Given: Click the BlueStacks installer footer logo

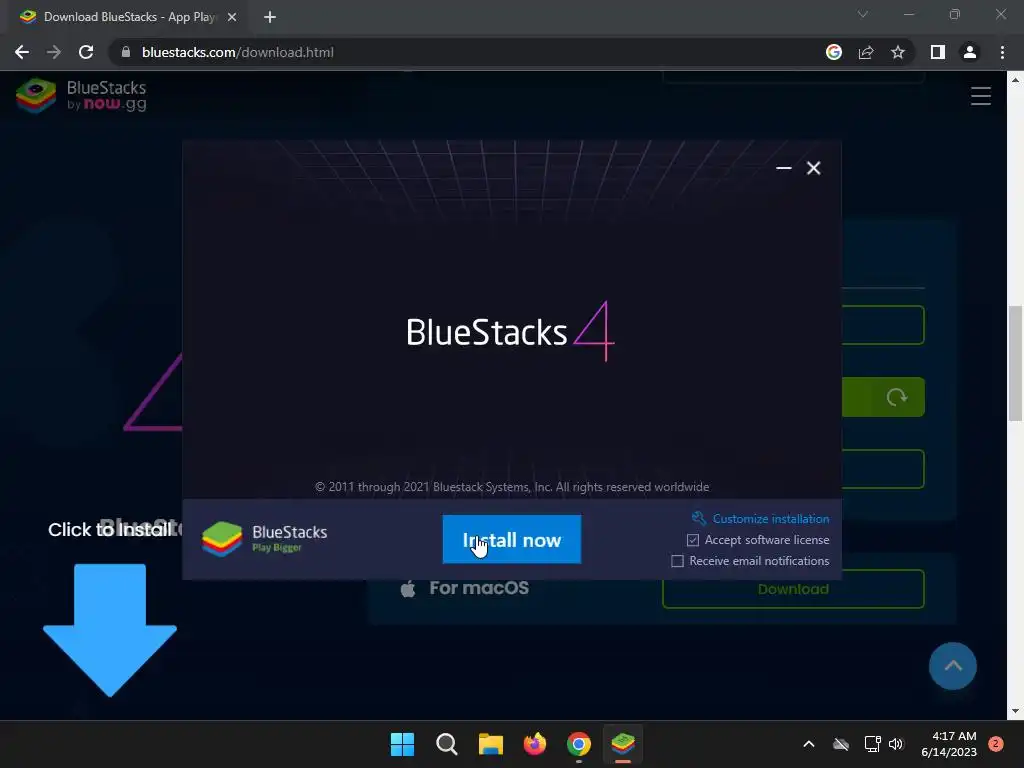Looking at the screenshot, I should 264,539.
